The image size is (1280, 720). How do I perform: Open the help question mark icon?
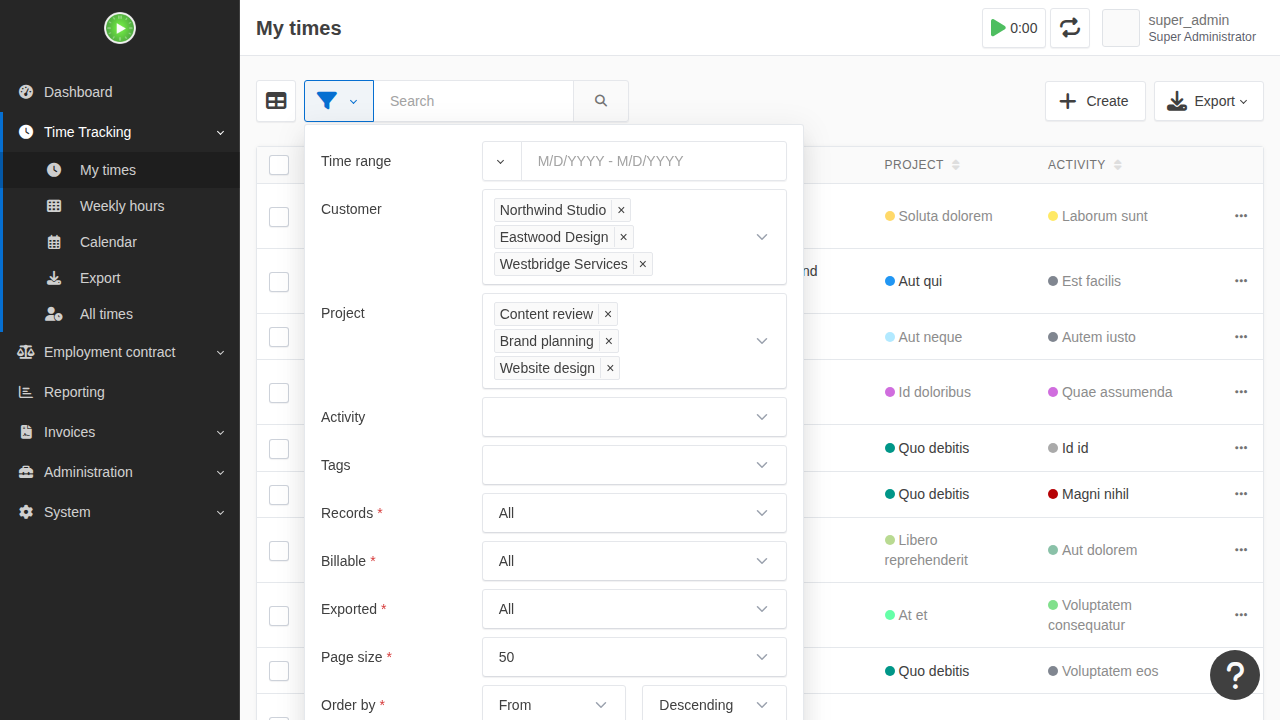1235,675
